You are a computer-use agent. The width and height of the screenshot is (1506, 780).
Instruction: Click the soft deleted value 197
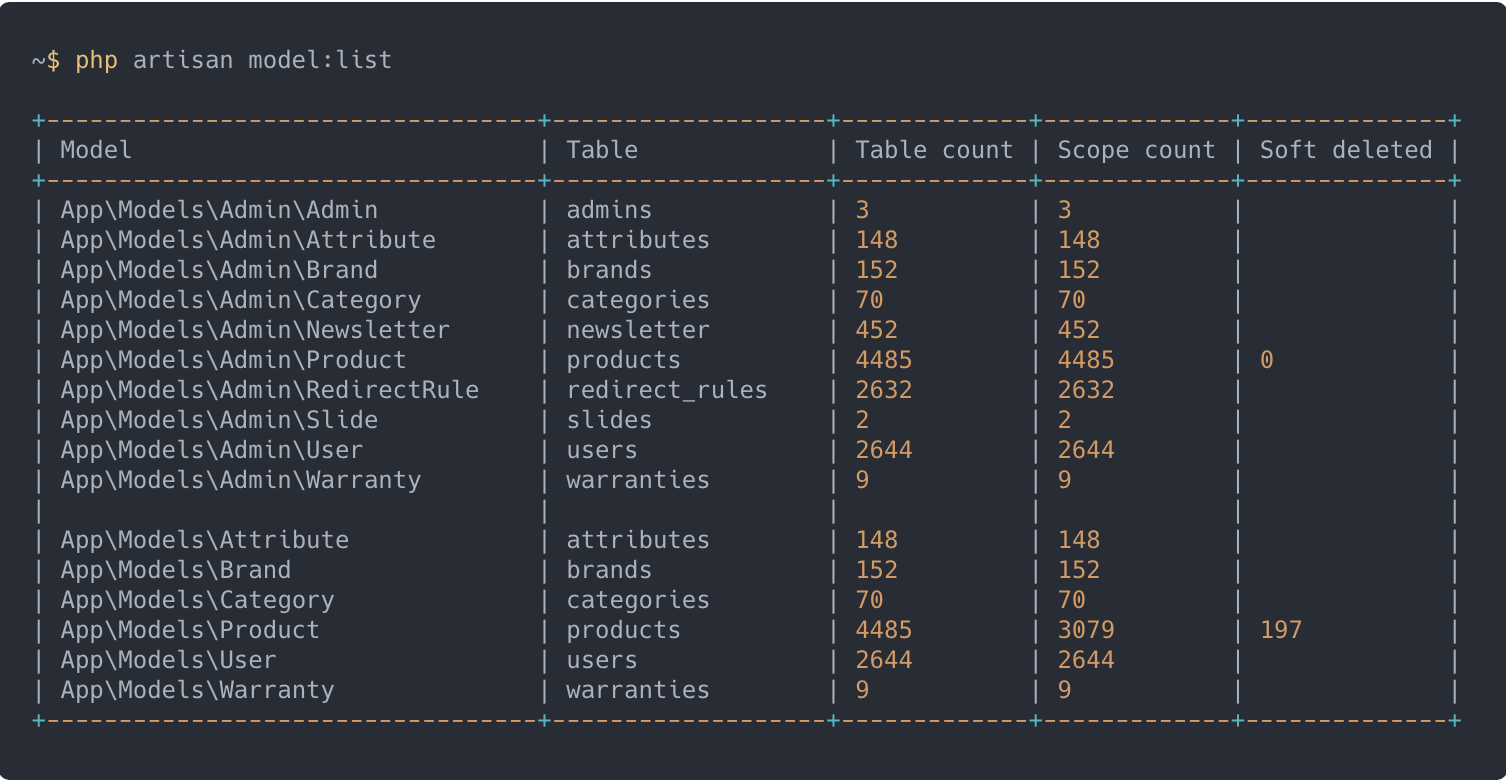(1281, 630)
